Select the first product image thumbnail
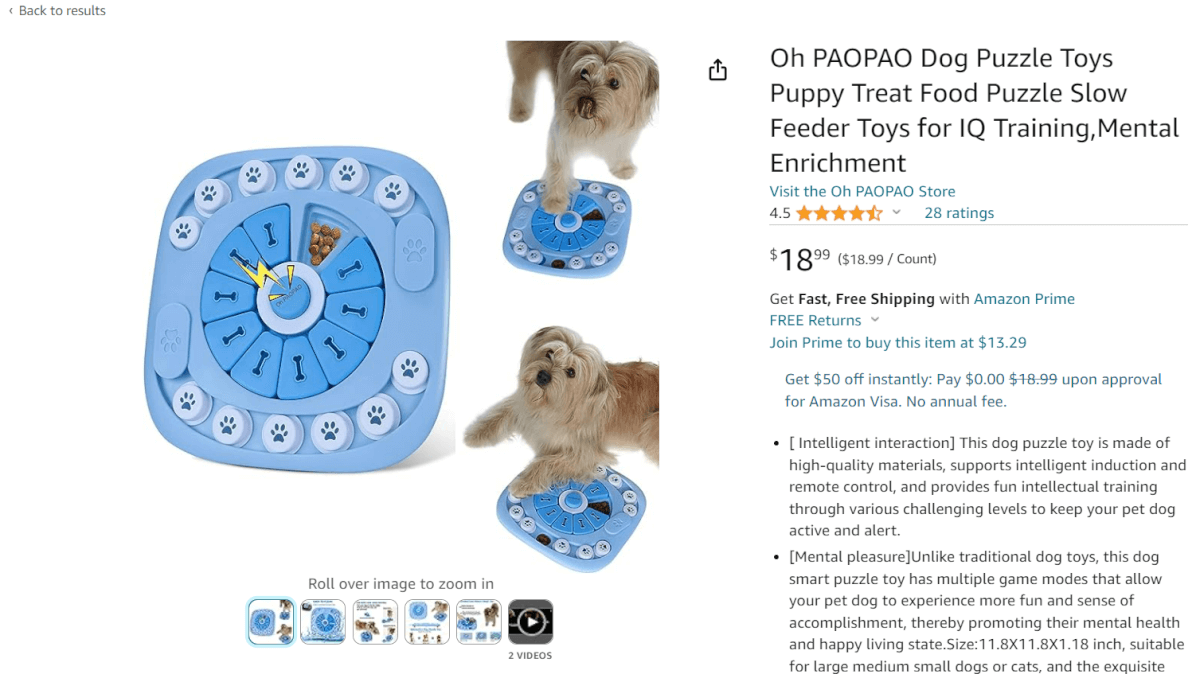 tap(271, 622)
